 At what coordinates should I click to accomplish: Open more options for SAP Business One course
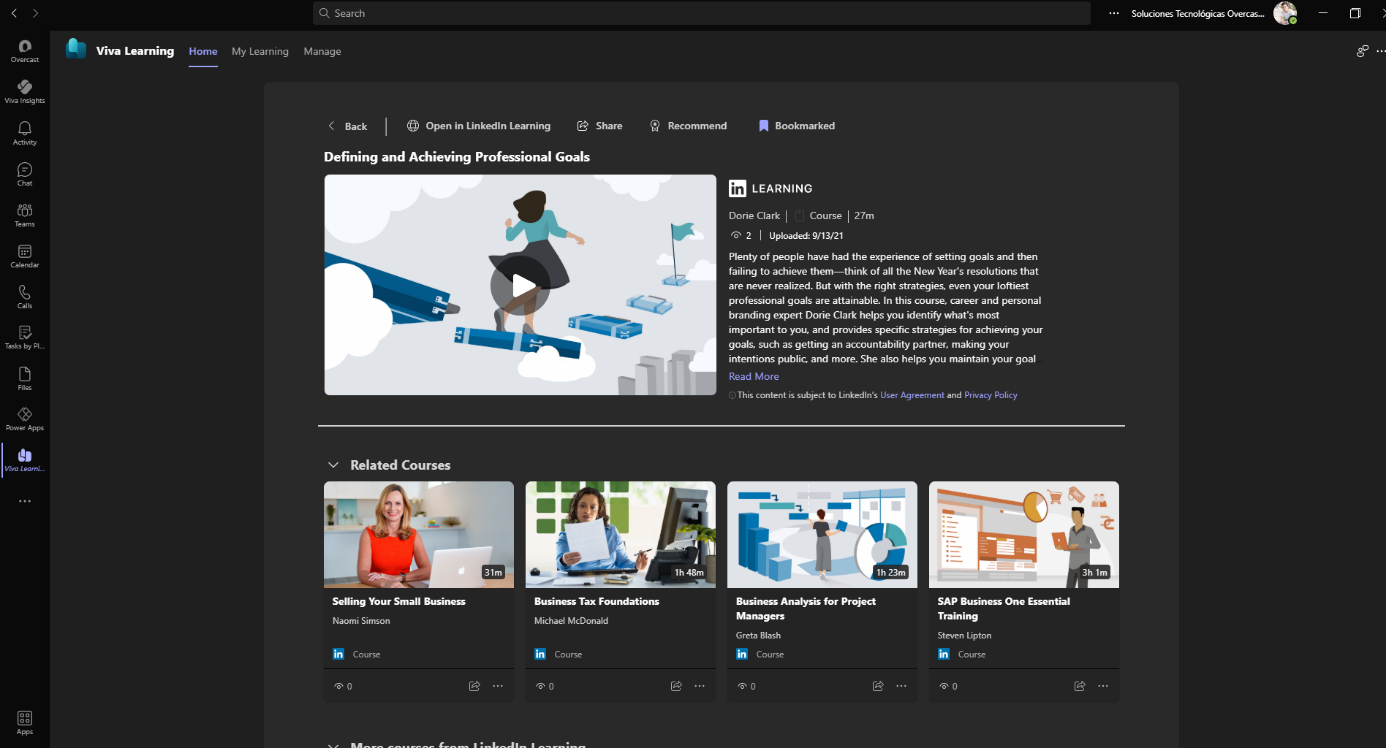[1104, 686]
